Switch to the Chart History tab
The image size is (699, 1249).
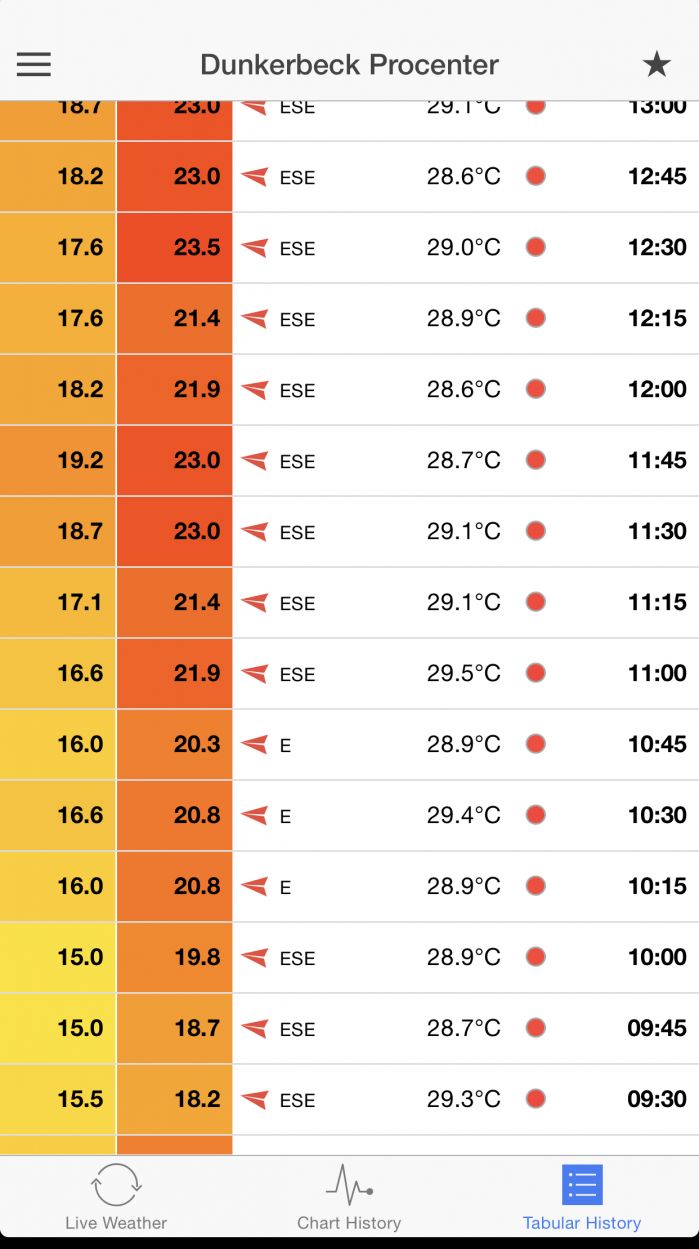[349, 1222]
